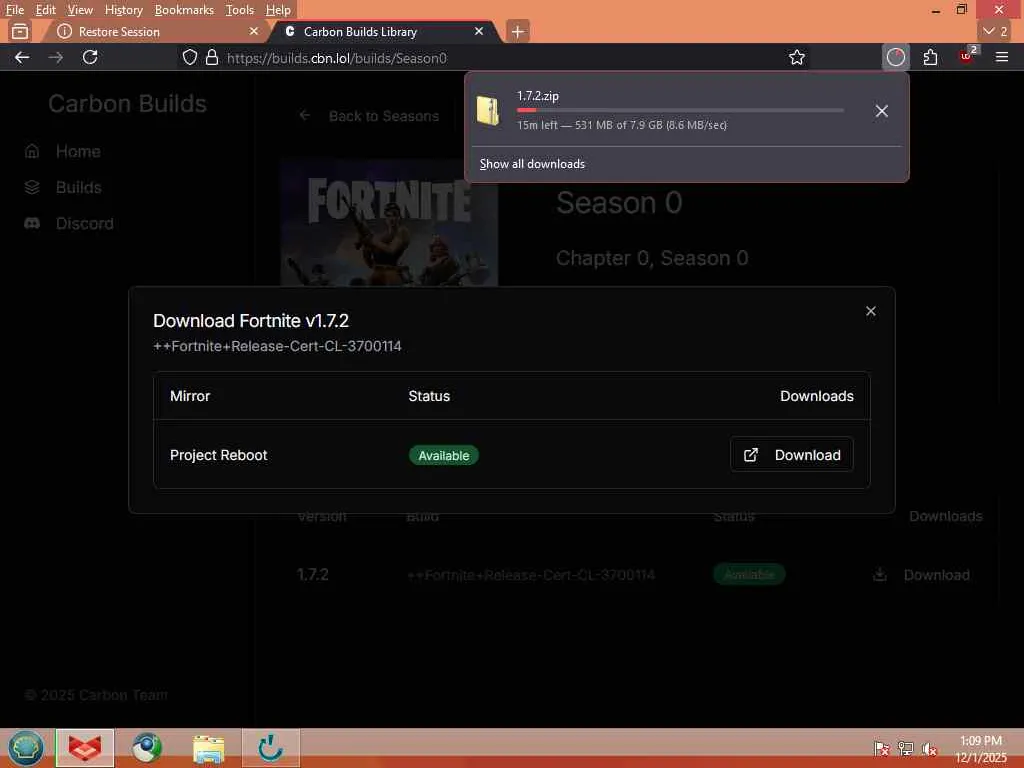Image resolution: width=1024 pixels, height=768 pixels.
Task: Click the Project Reboot Download button
Action: [x=792, y=455]
